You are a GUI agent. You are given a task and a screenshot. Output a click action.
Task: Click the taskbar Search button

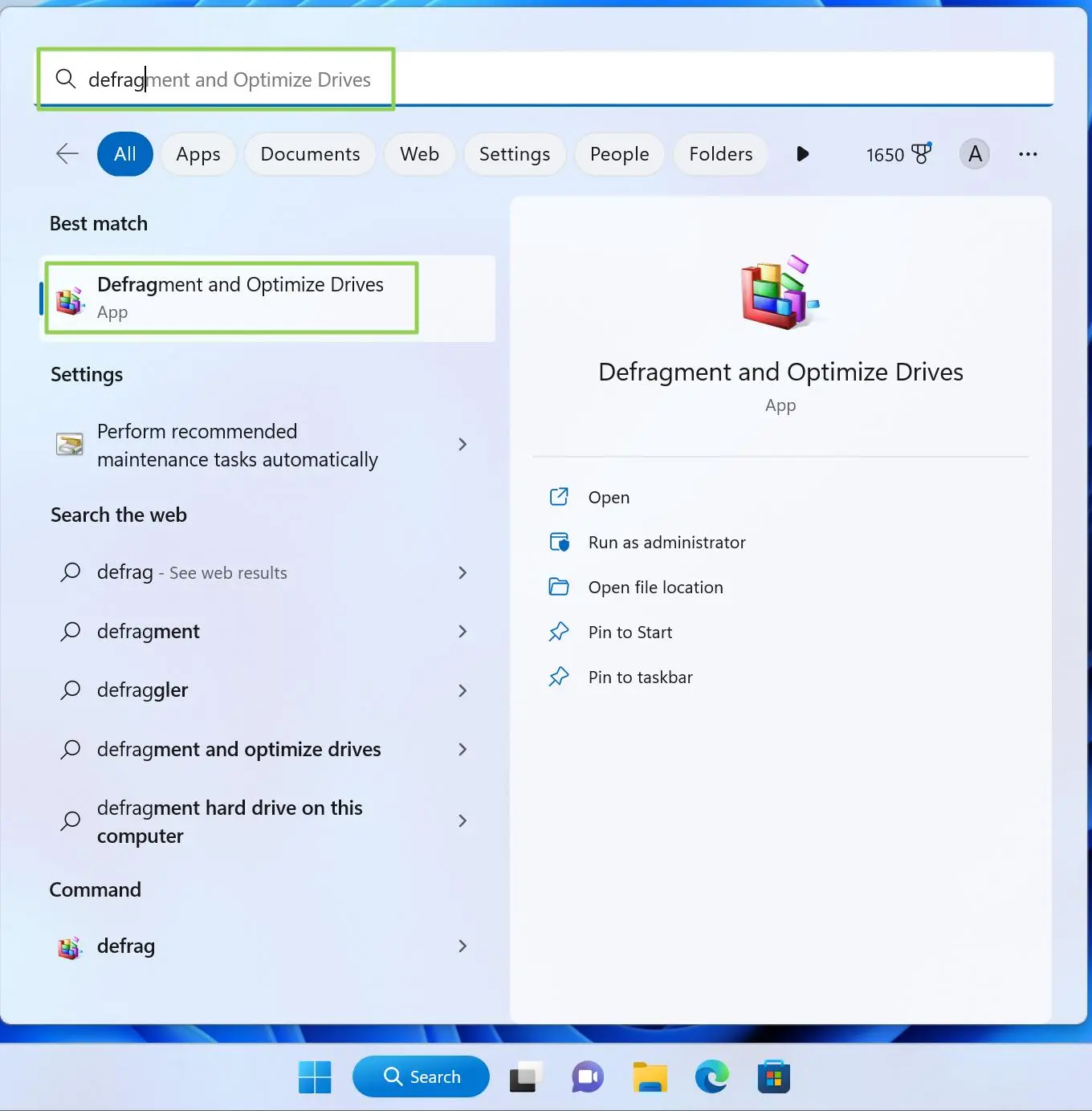[421, 1076]
